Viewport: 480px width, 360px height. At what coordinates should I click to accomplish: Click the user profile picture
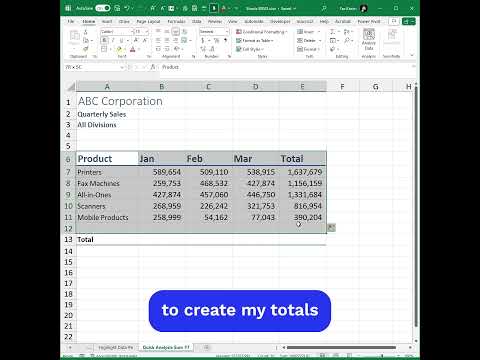pos(364,8)
